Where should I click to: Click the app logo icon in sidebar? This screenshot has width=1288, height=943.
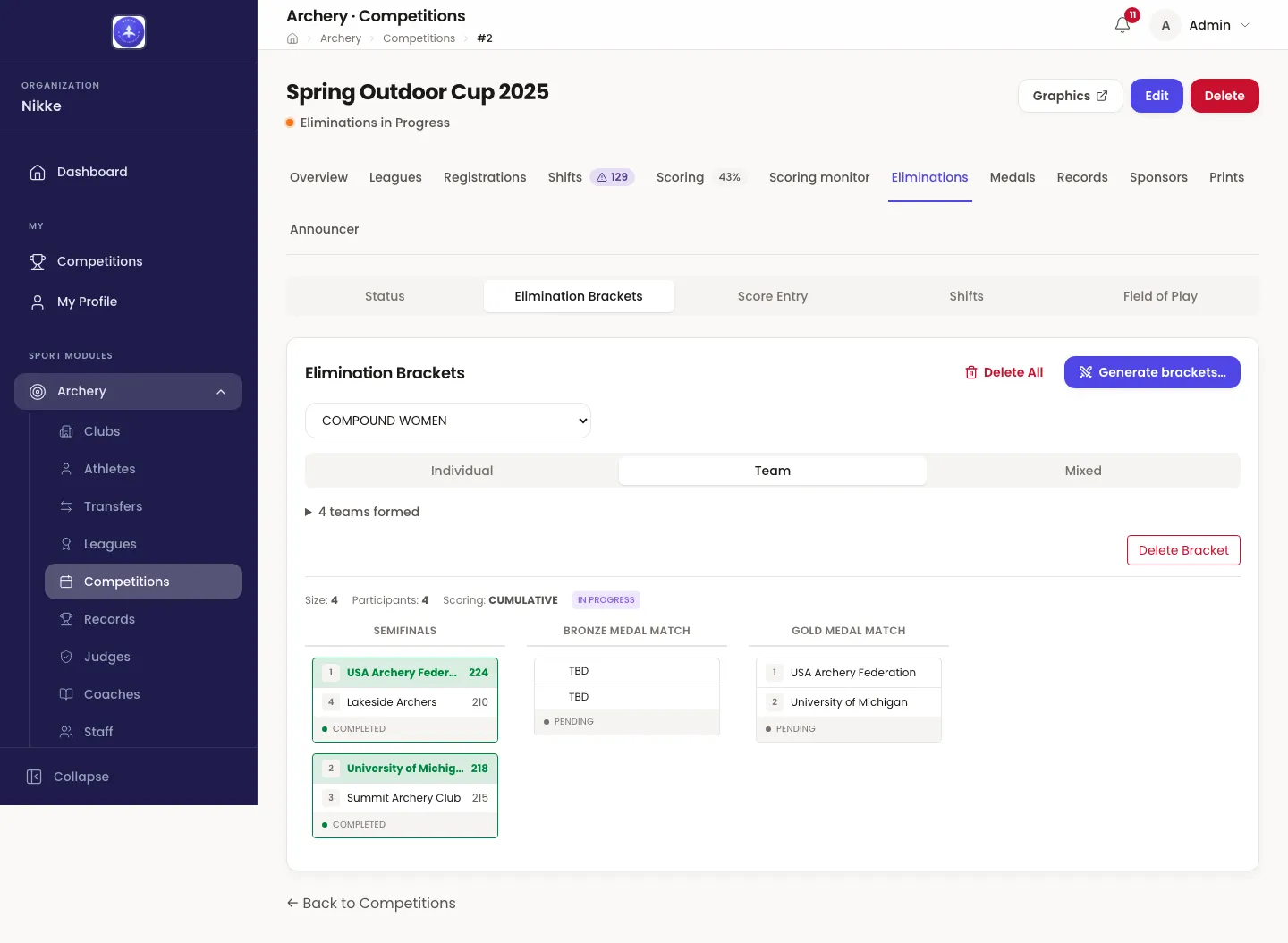pos(129,32)
